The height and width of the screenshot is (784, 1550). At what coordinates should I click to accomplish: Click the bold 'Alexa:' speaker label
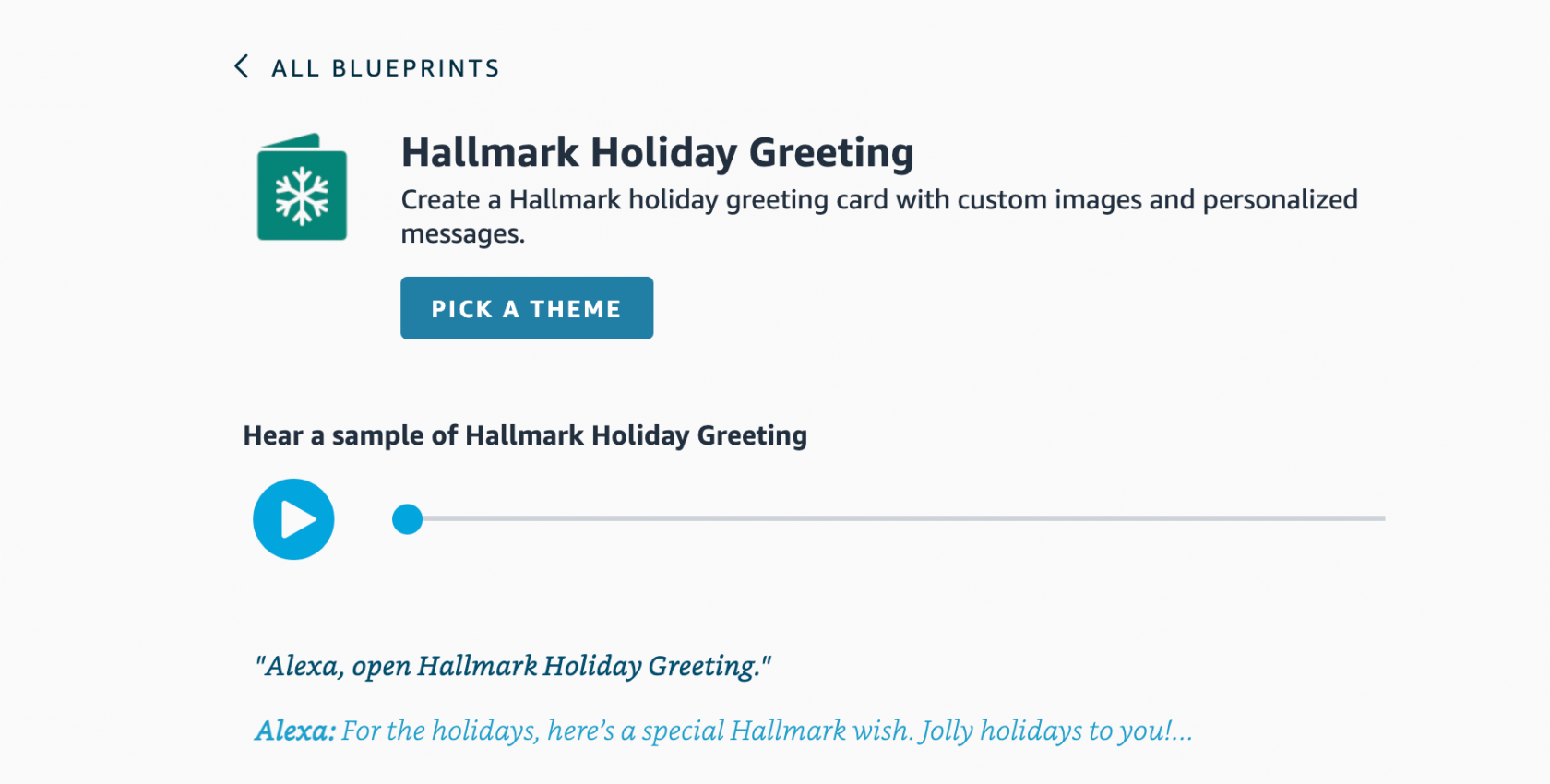point(294,731)
